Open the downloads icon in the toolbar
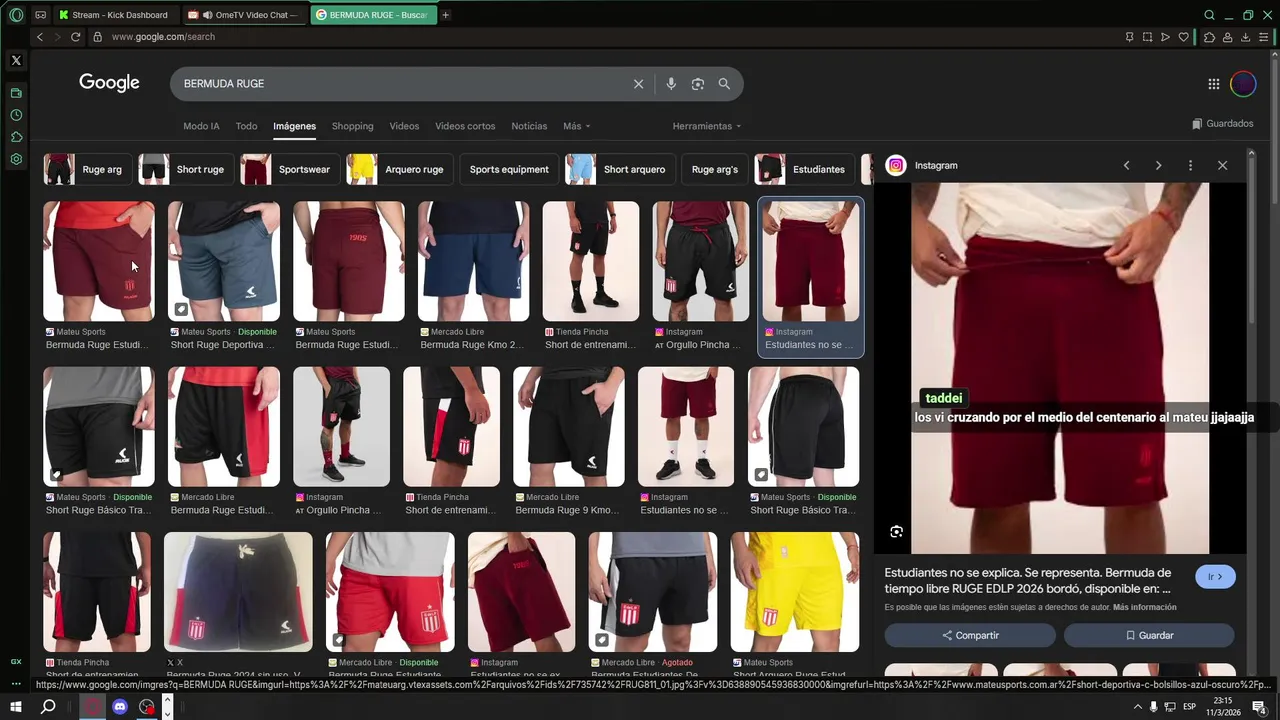This screenshot has width=1280, height=720. click(1246, 37)
